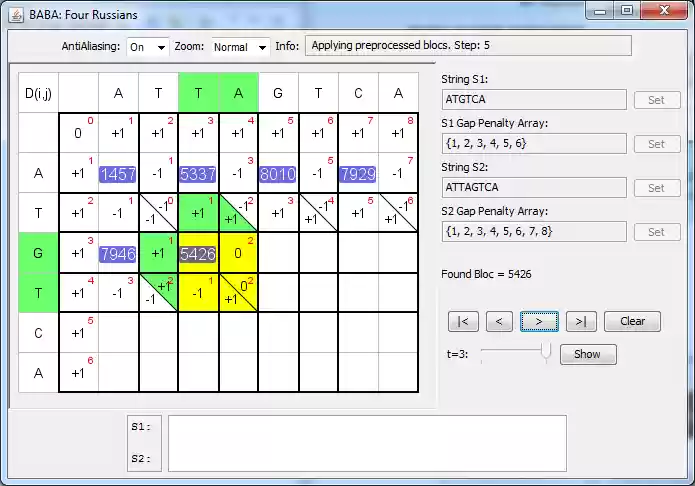Screen dimensions: 695x486
Task: Maximize the BABA: Four Russians window
Action: [x=627, y=11]
